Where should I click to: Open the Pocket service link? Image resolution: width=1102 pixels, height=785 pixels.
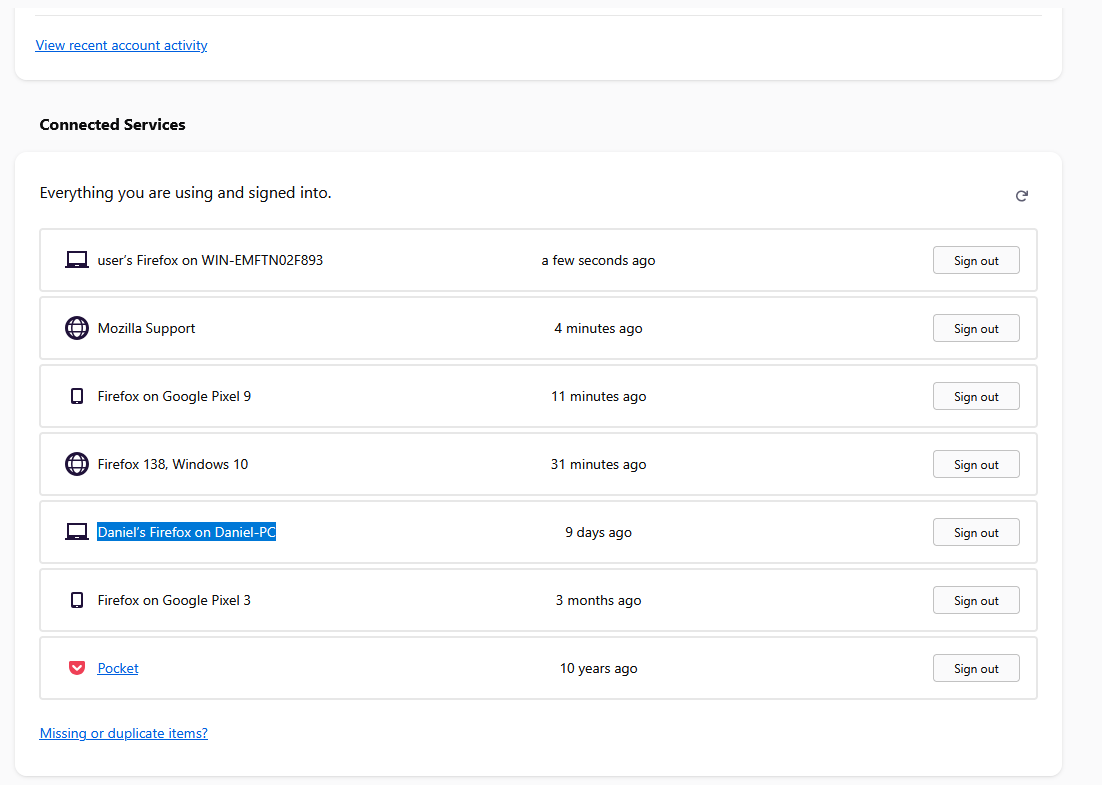(x=118, y=668)
